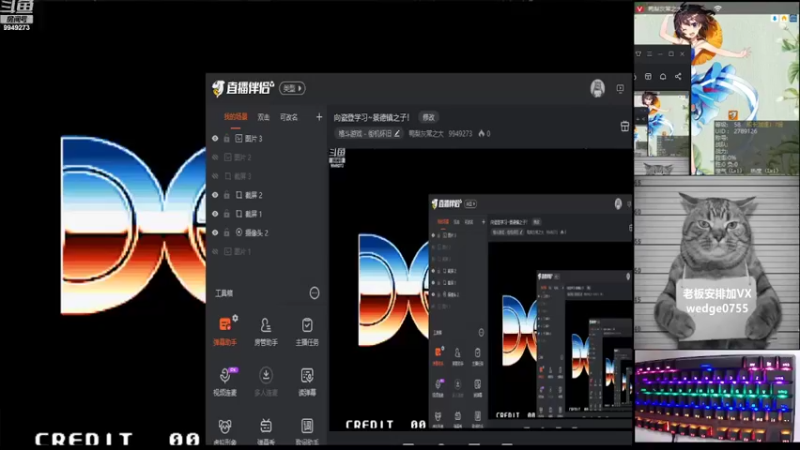800x450 pixels.
Task: Hide the 截屏 2 source
Action: pyautogui.click(x=215, y=195)
